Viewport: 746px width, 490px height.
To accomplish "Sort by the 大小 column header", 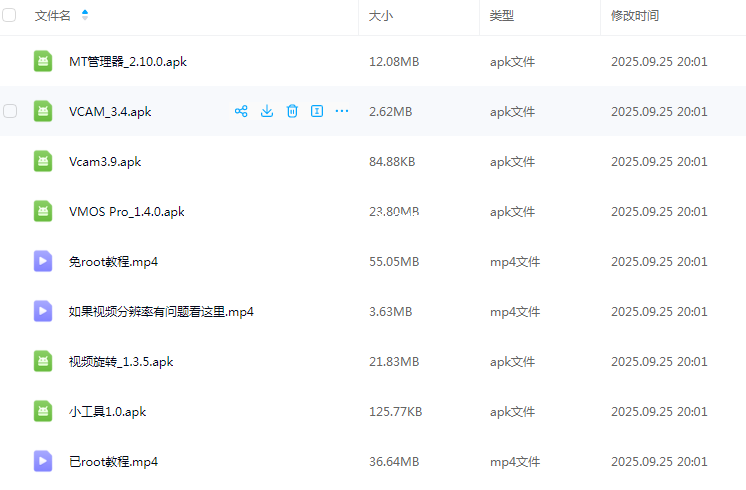I will [381, 16].
